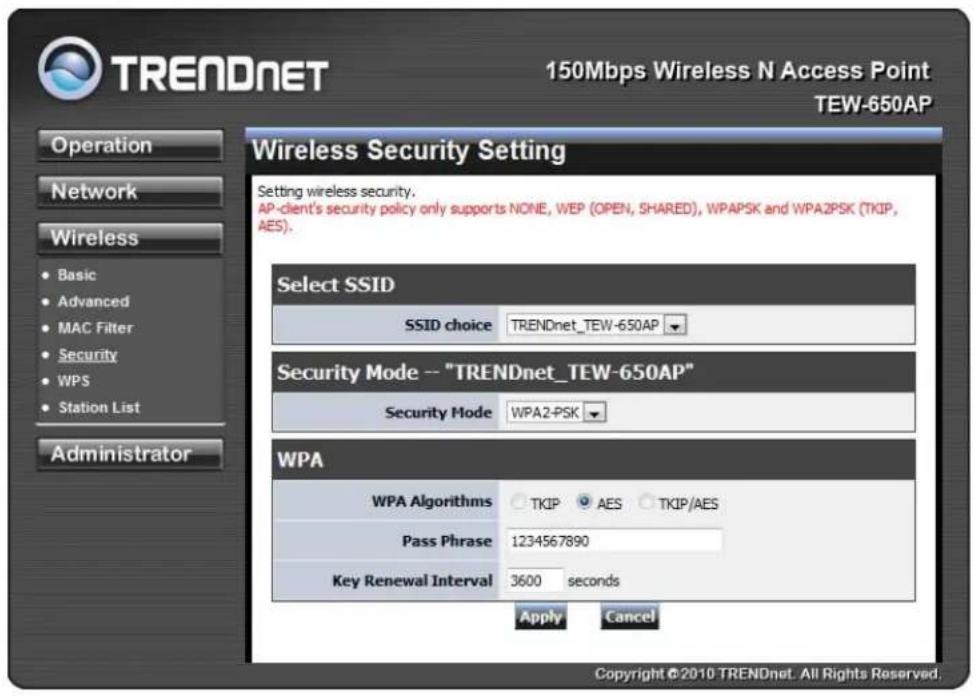
Task: Go to Basic wireless settings
Action: point(77,275)
